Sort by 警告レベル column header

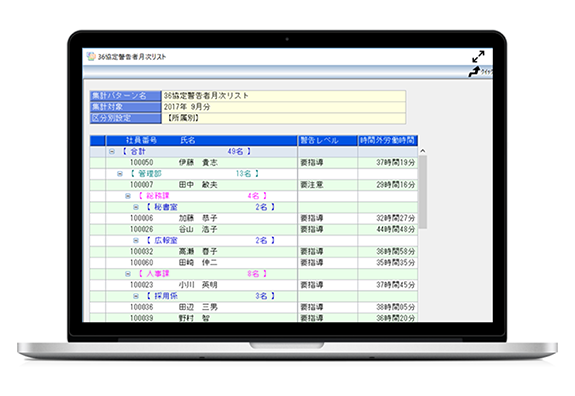(x=327, y=140)
